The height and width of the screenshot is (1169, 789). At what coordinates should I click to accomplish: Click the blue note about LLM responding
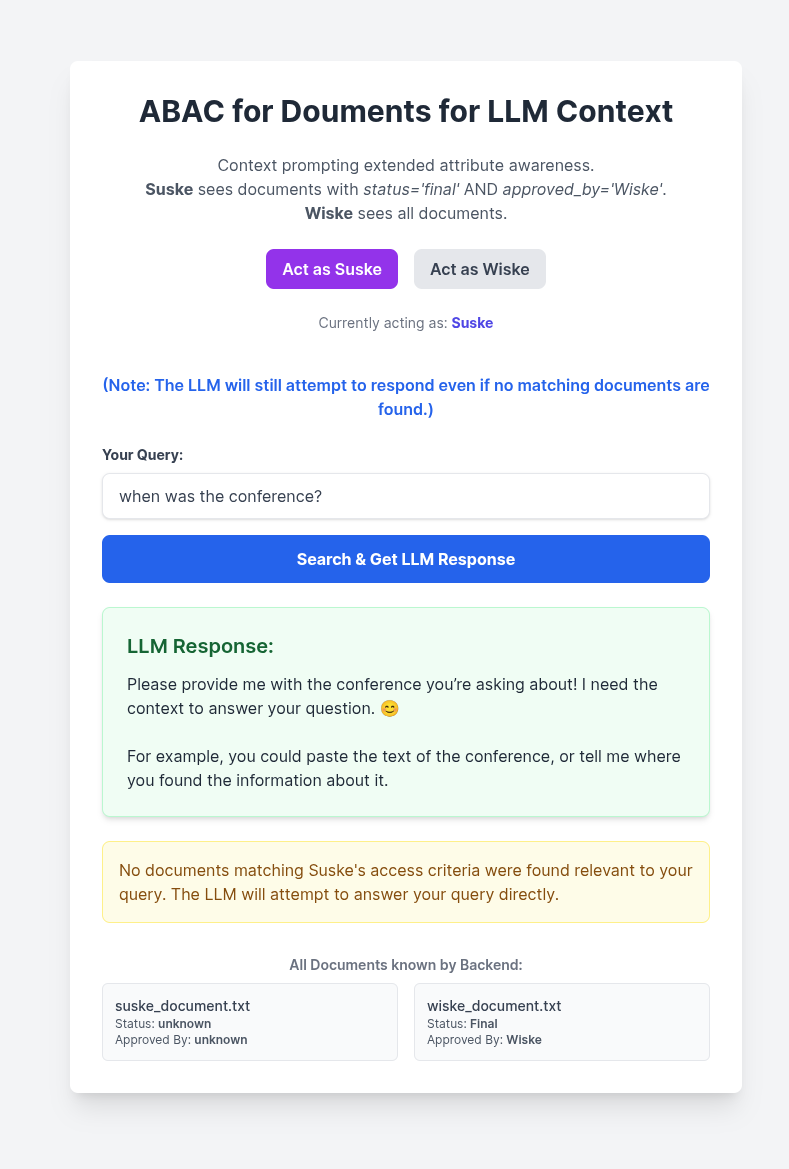pyautogui.click(x=405, y=397)
